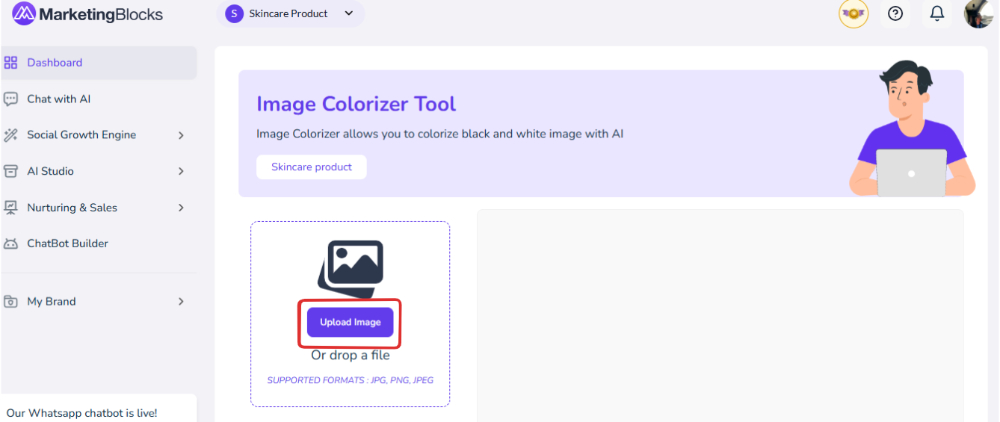Open notifications bell icon
This screenshot has width=1000, height=422.
(937, 14)
